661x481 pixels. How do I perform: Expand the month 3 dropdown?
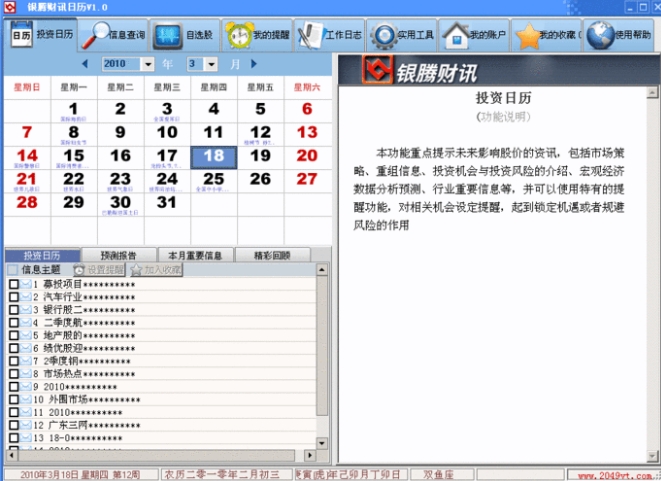pos(211,64)
